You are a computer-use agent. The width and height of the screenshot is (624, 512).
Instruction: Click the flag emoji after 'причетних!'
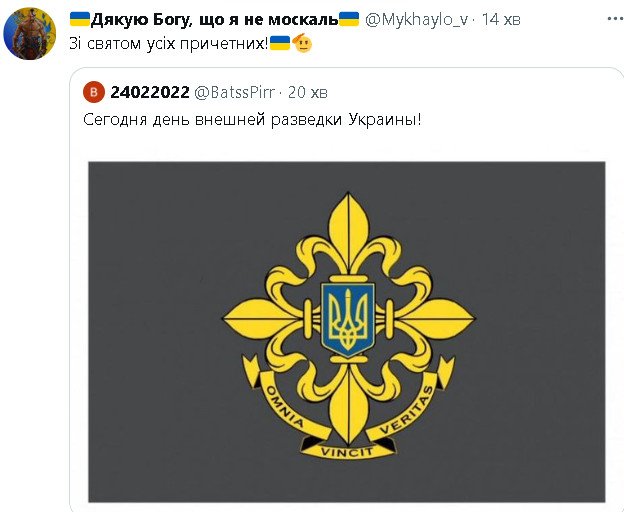[280, 43]
